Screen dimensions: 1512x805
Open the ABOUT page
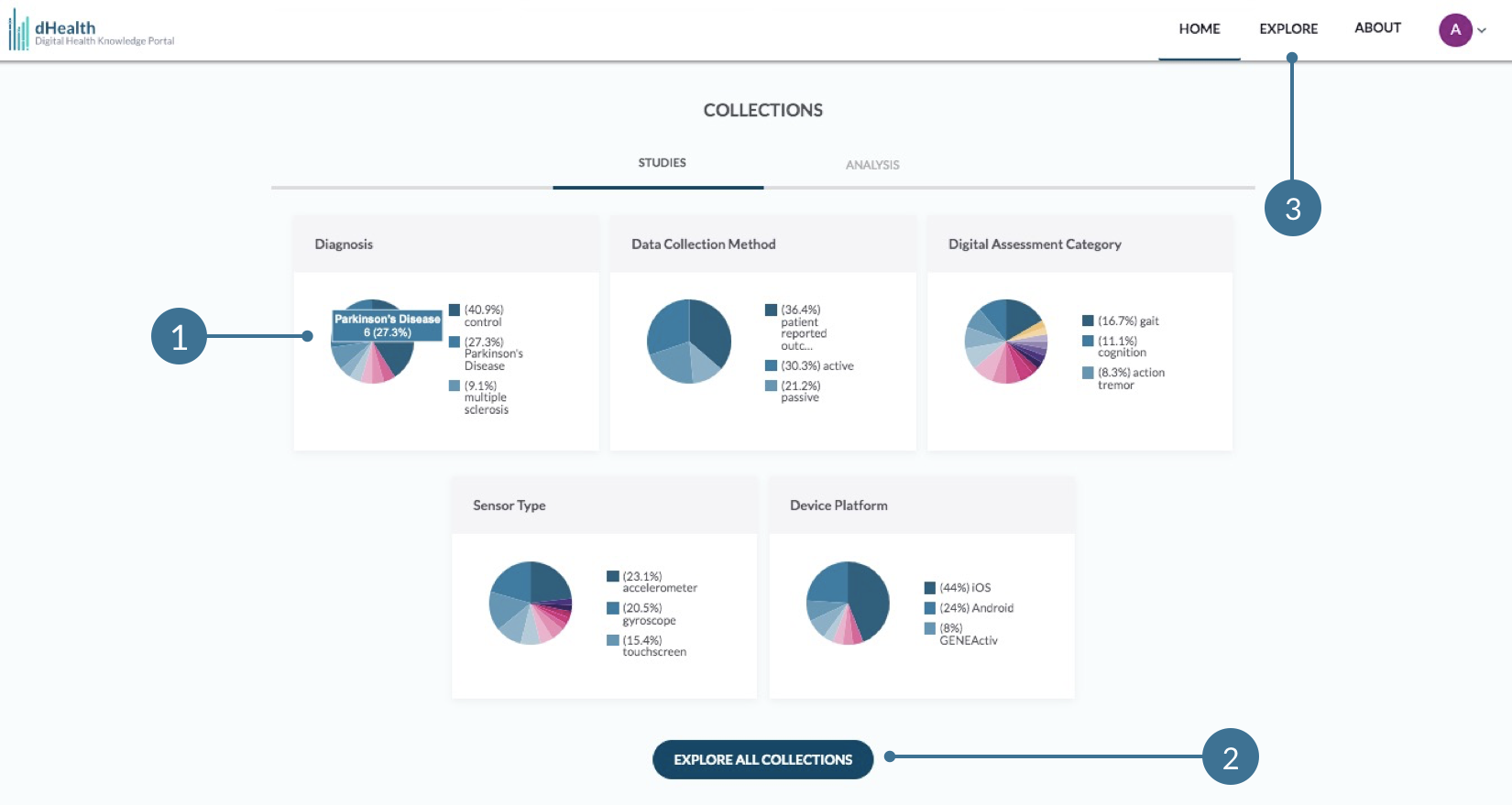pyautogui.click(x=1377, y=28)
